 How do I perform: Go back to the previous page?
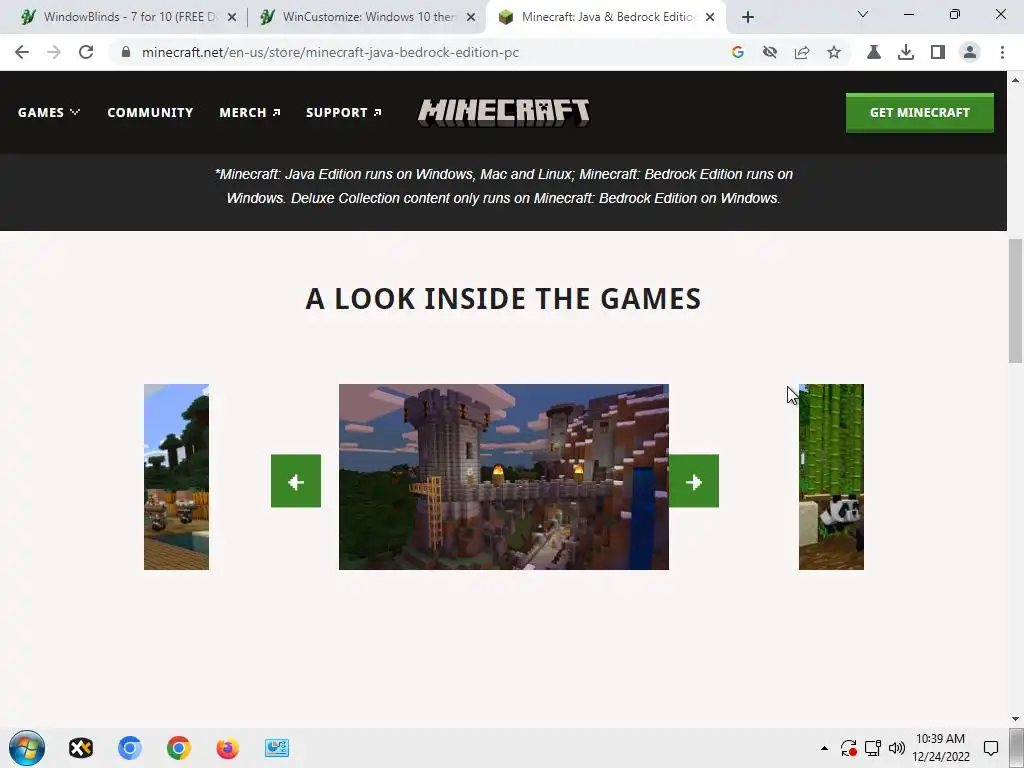[x=22, y=52]
